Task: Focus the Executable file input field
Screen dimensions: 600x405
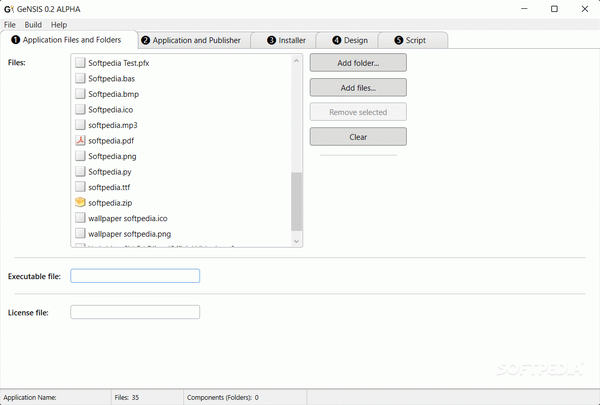Action: [135, 276]
